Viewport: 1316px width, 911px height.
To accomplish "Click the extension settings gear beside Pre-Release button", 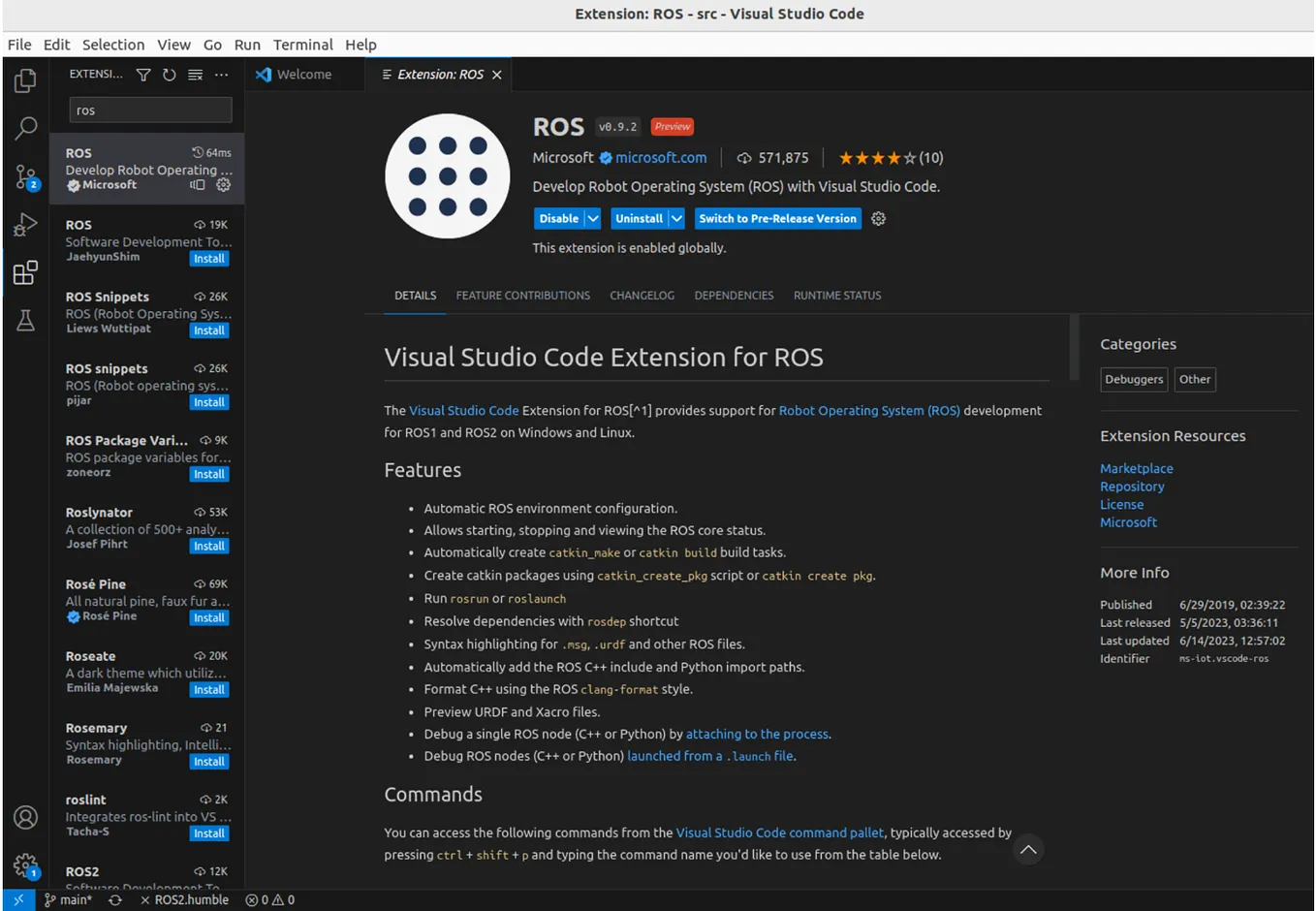I will click(x=877, y=218).
